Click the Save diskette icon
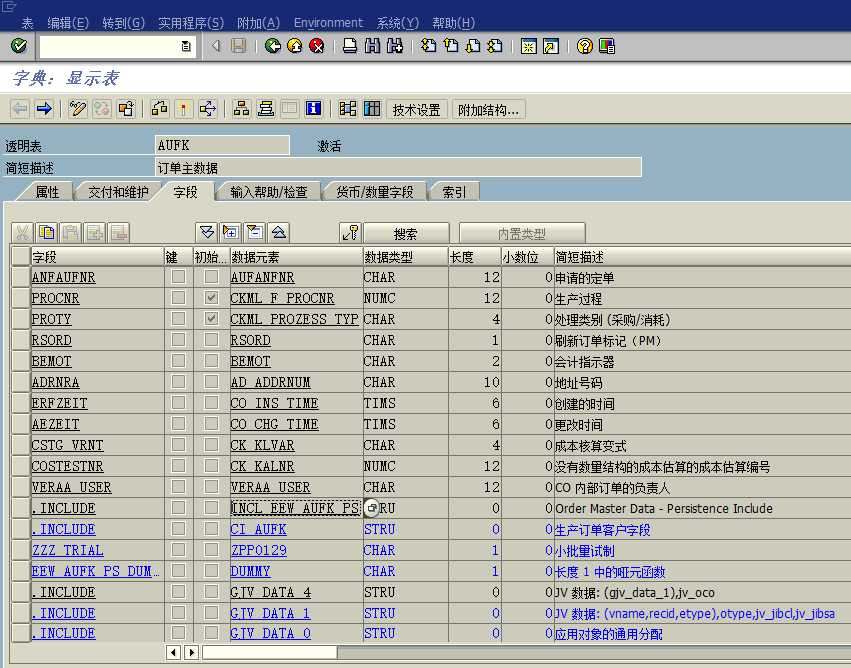Image resolution: width=851 pixels, height=668 pixels. (x=239, y=46)
